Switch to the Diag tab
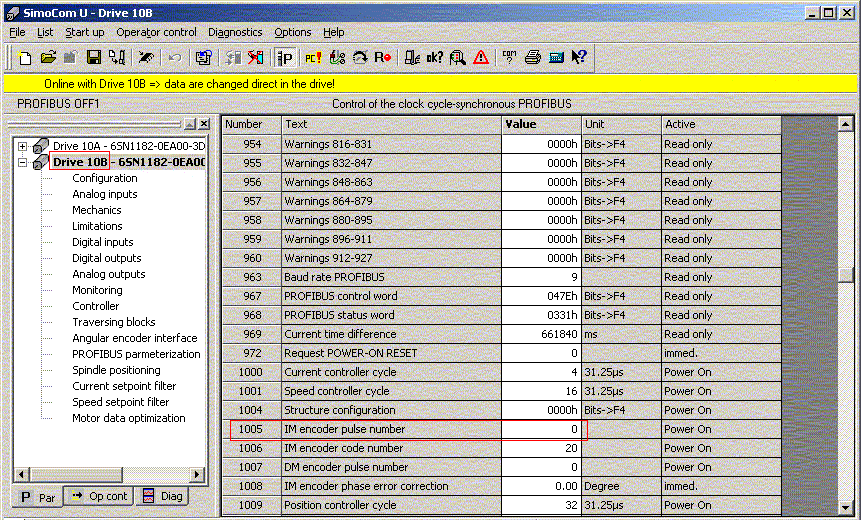This screenshot has width=861, height=520. (163, 496)
